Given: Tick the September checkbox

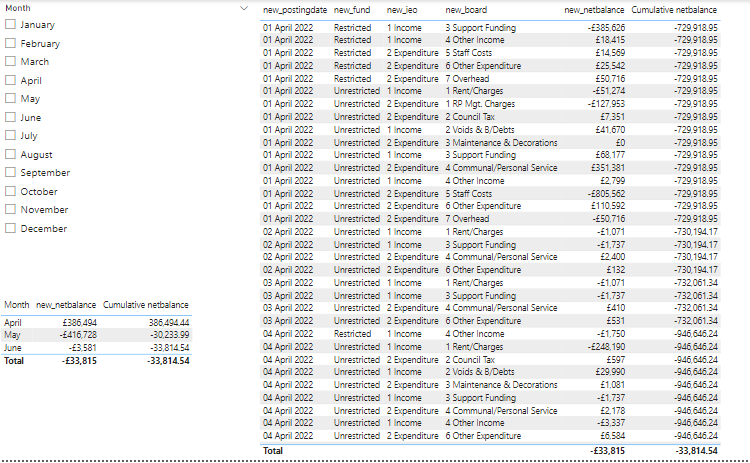Looking at the screenshot, I should 10,172.
